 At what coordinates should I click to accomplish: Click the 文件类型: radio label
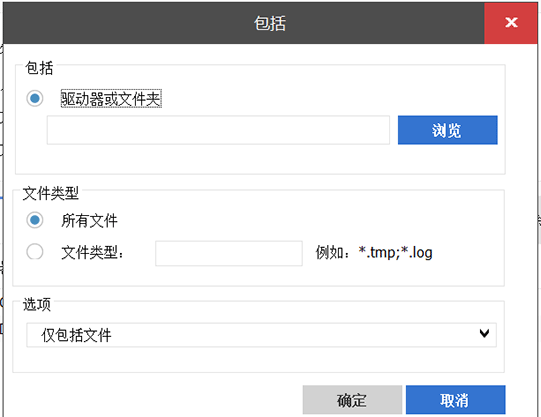click(92, 252)
